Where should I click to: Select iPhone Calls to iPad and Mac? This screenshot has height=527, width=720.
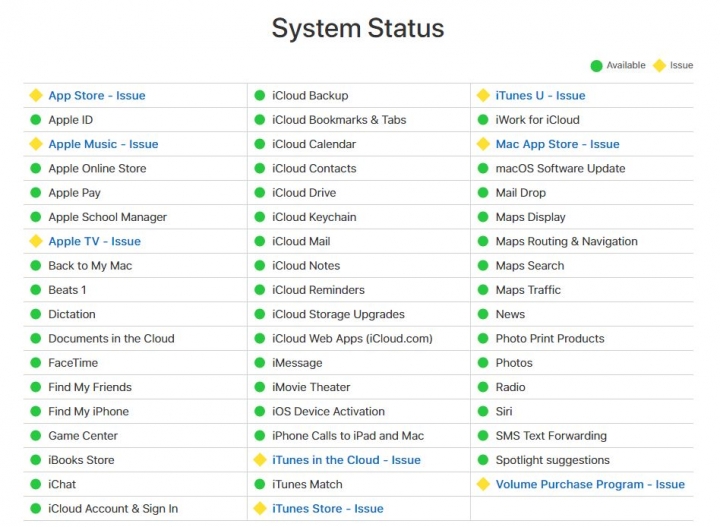[348, 436]
